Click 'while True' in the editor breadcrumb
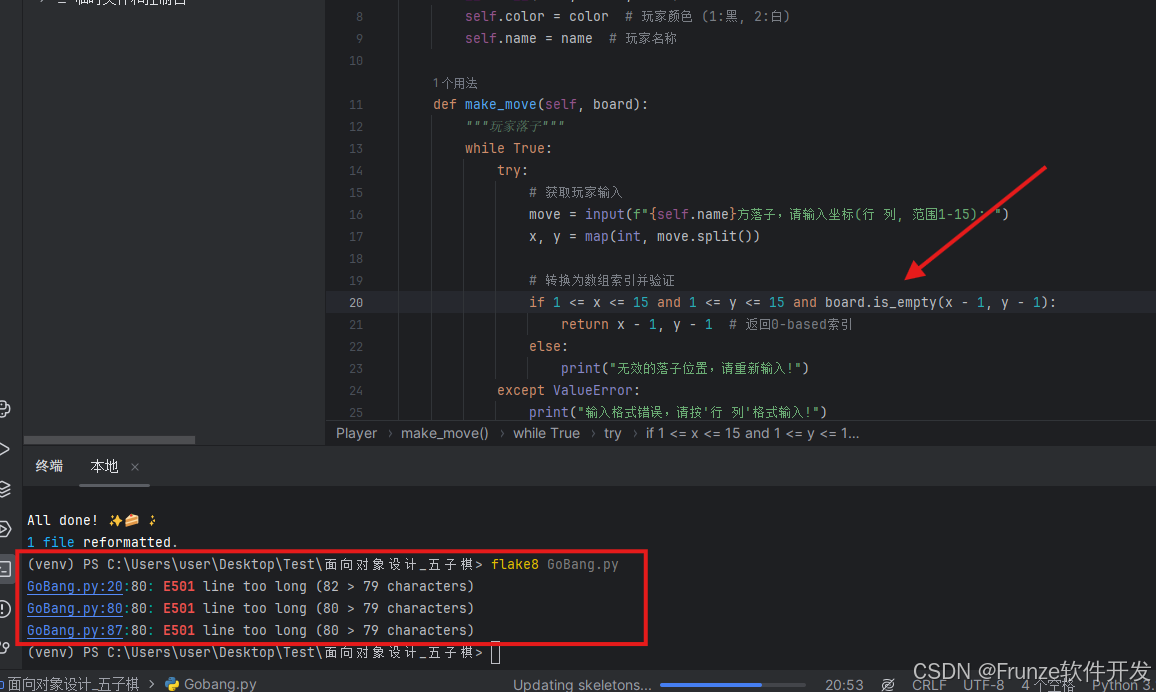 pos(546,433)
